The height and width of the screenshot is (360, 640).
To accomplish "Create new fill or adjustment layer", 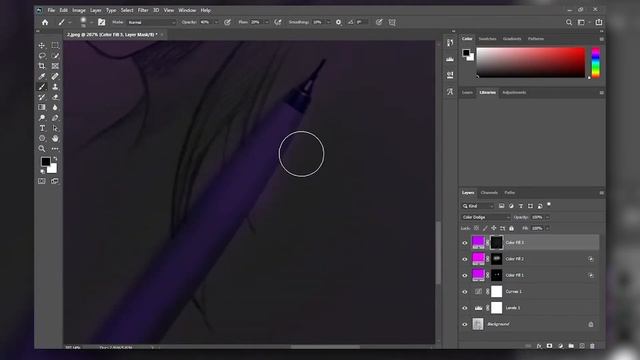I will click(x=560, y=346).
